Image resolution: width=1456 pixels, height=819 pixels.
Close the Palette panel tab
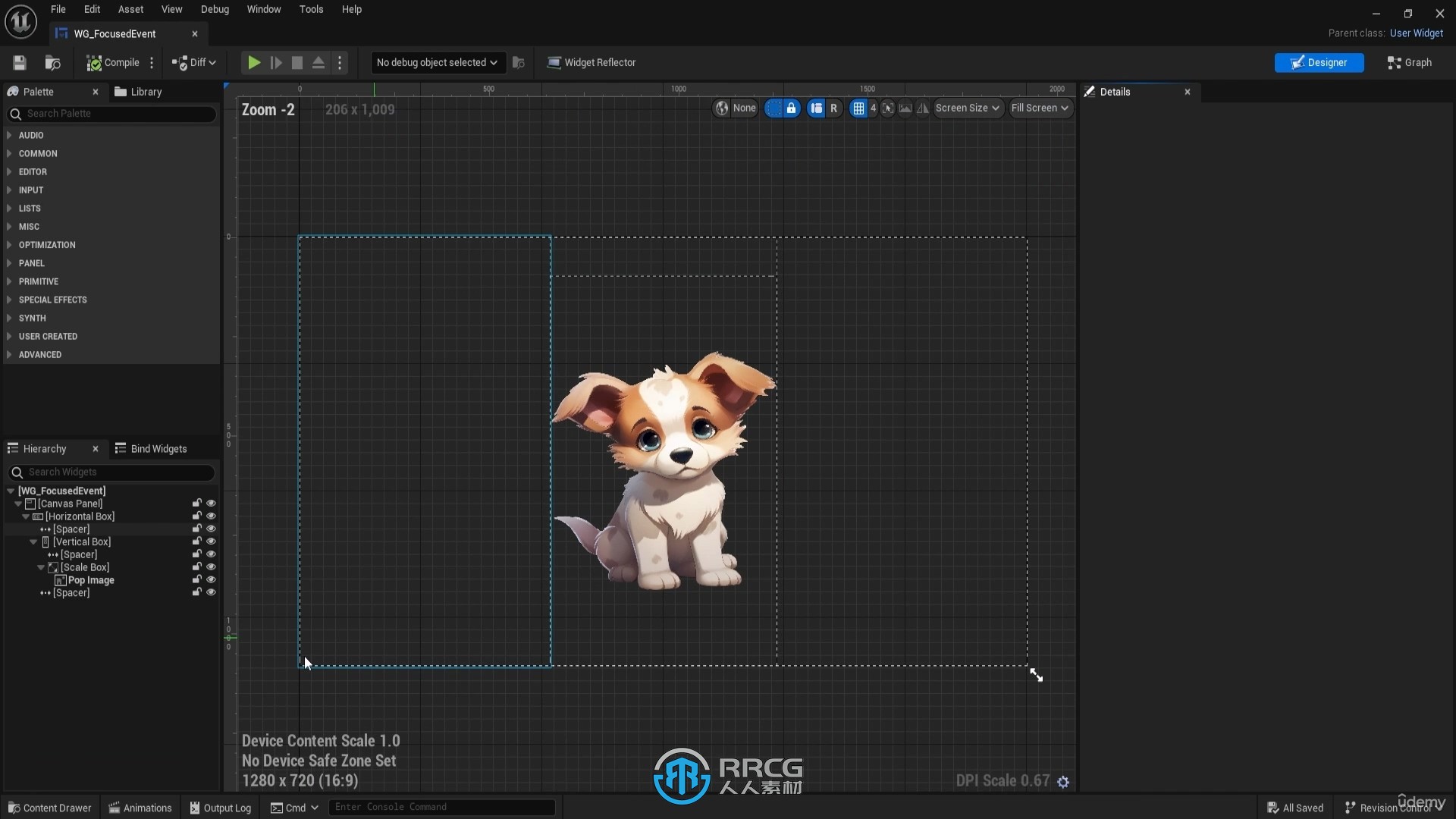pyautogui.click(x=96, y=92)
